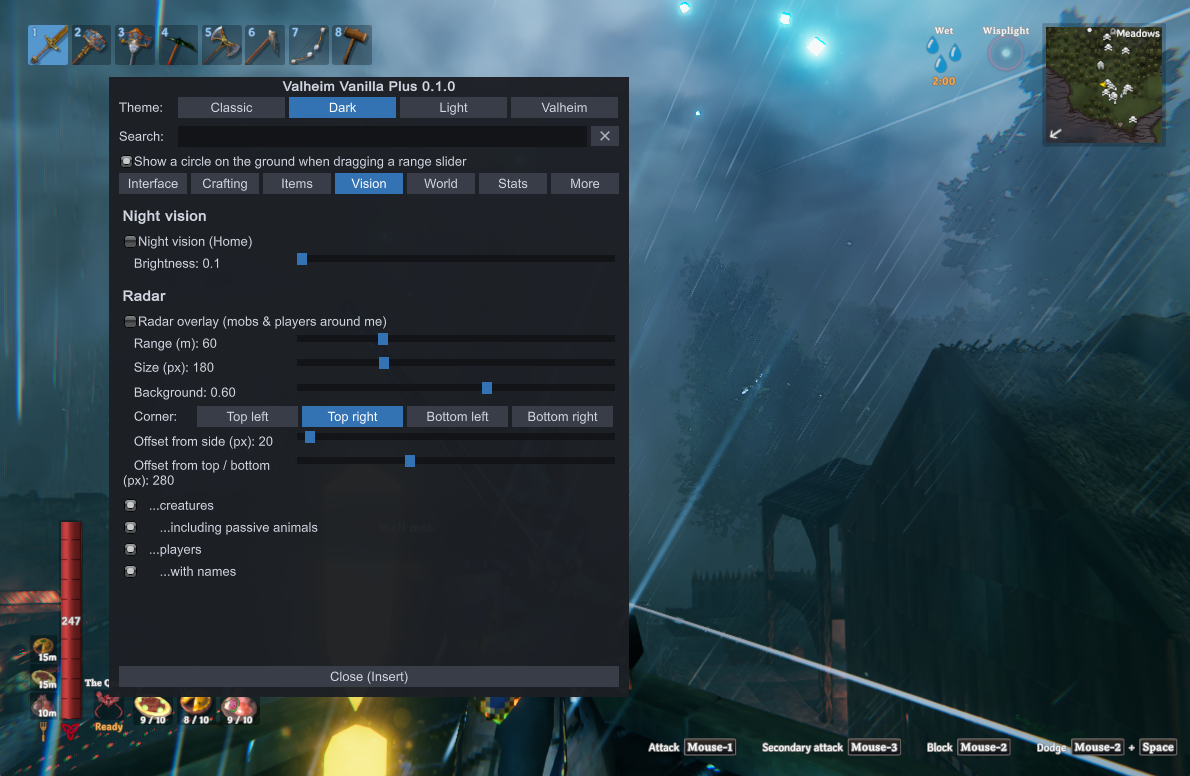Screen dimensions: 1190x776
Task: Click the Mouse-1 Attack key hint
Action: (710, 747)
